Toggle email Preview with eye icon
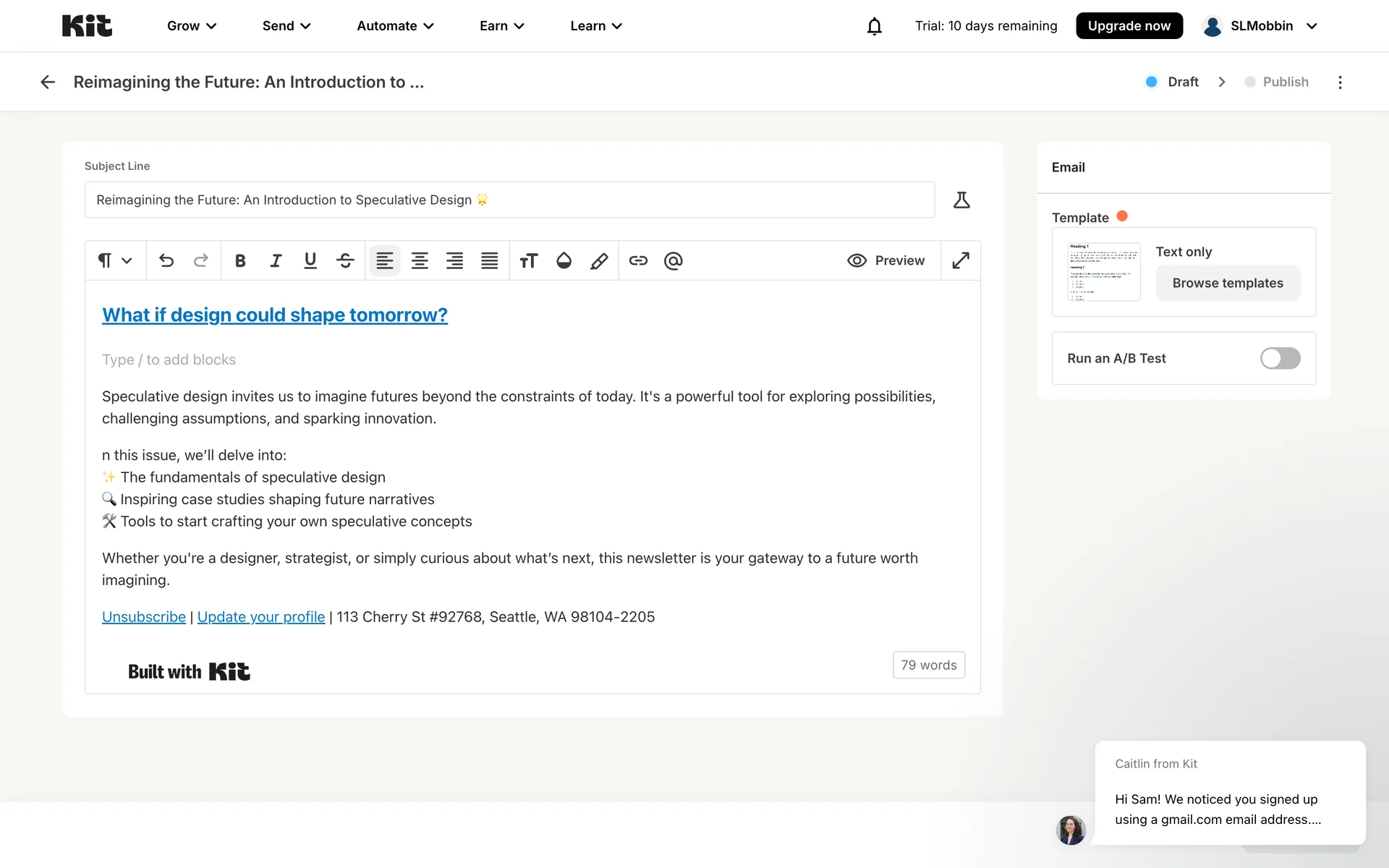 tap(885, 260)
